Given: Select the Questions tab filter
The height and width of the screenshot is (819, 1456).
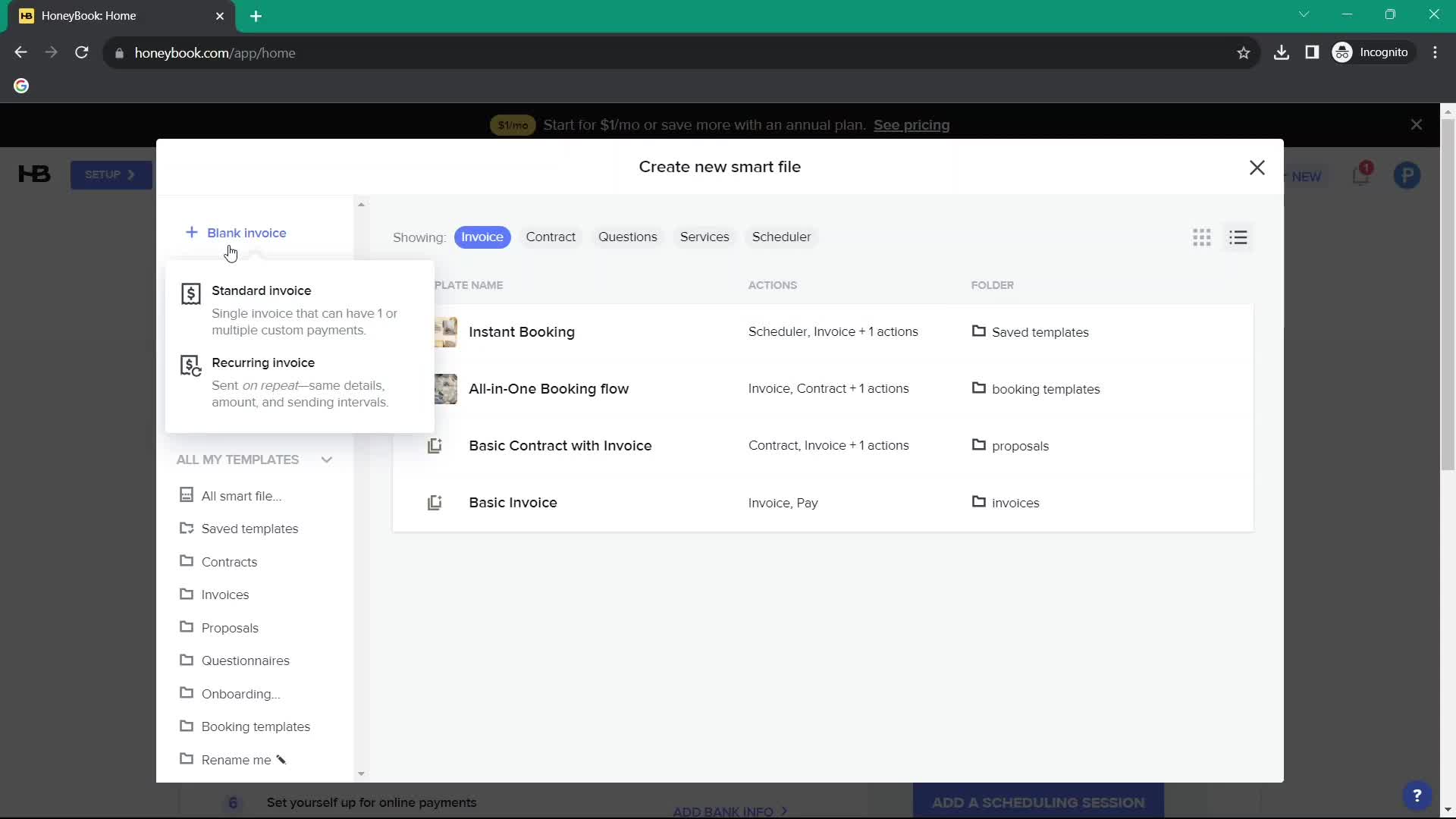Looking at the screenshot, I should tap(628, 237).
